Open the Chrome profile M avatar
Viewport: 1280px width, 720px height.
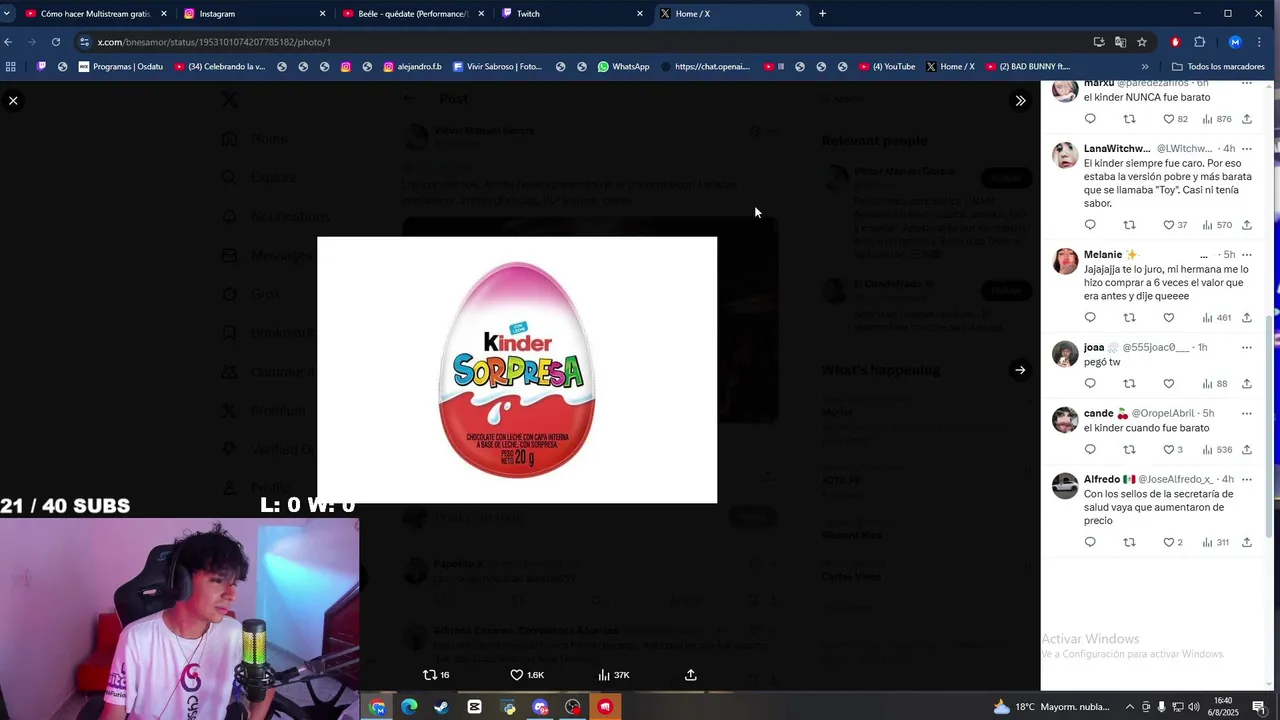1235,42
